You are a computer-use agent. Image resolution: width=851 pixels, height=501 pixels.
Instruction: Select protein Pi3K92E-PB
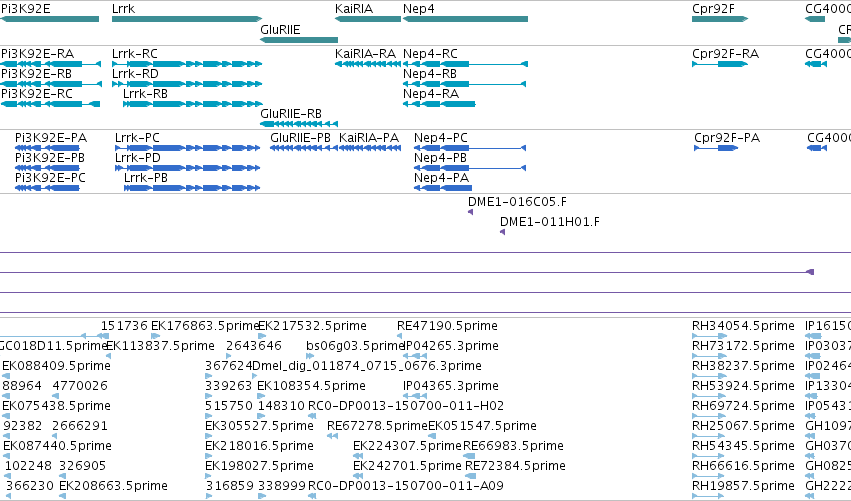(x=47, y=168)
